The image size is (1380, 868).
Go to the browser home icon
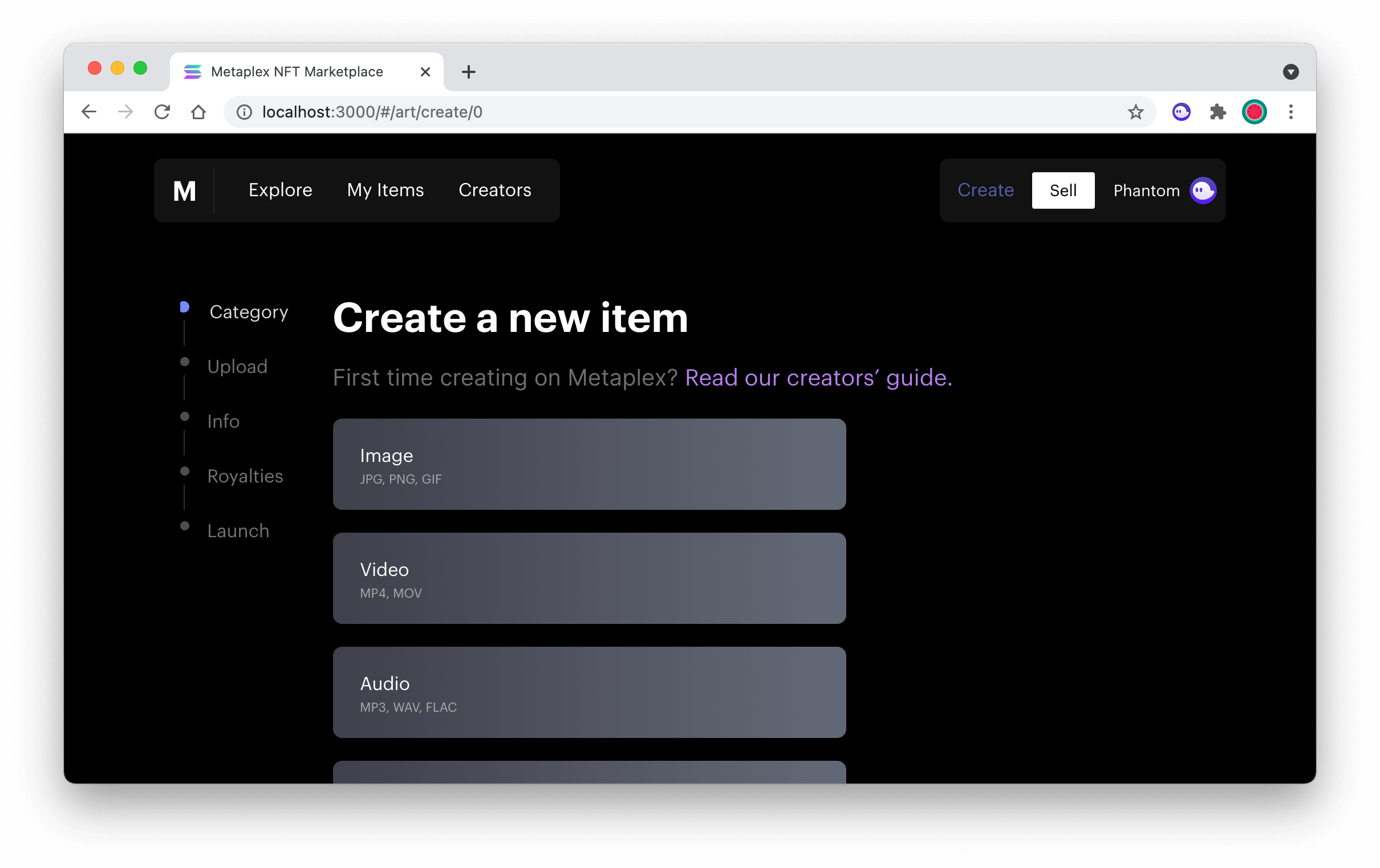click(x=198, y=112)
